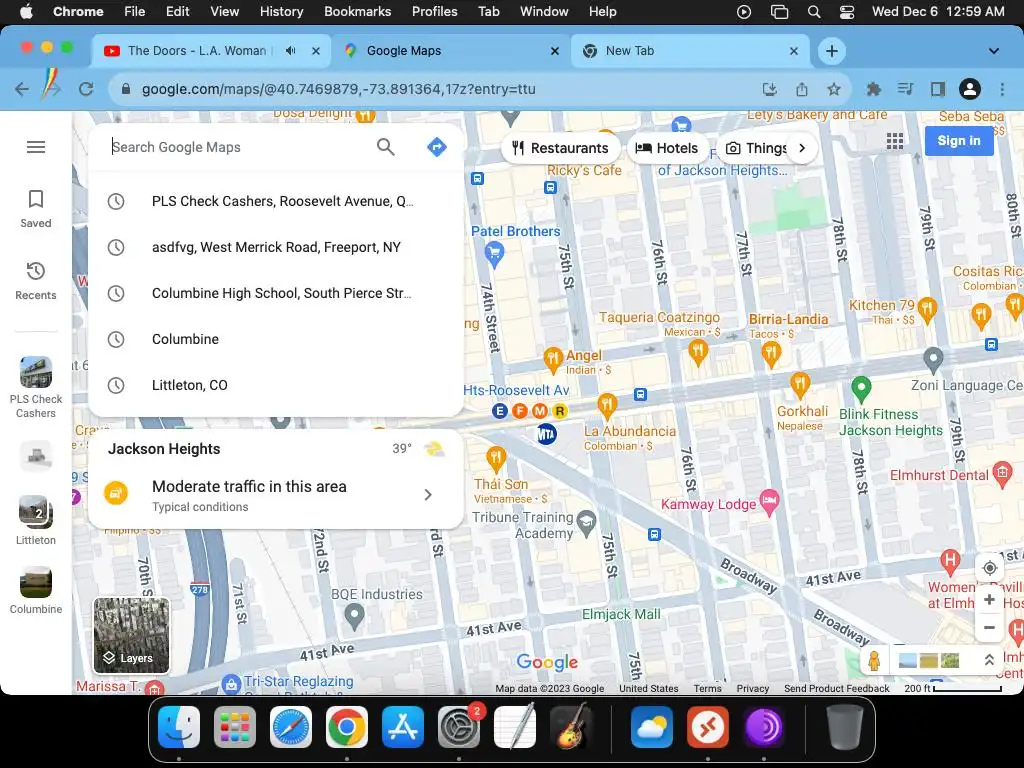Open the Recents panel
Image resolution: width=1024 pixels, height=768 pixels.
[36, 281]
